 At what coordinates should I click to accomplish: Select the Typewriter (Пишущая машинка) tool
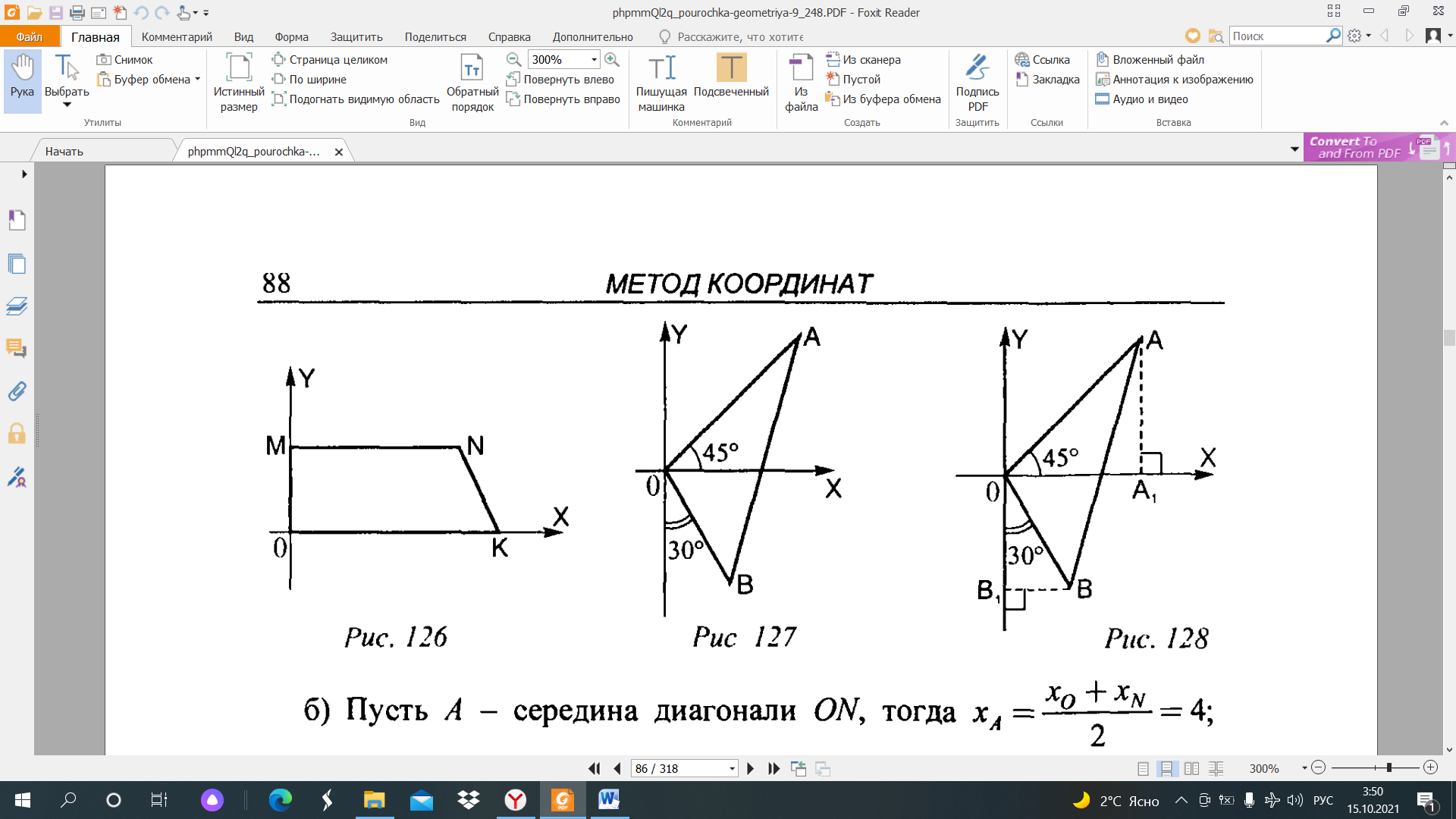661,83
